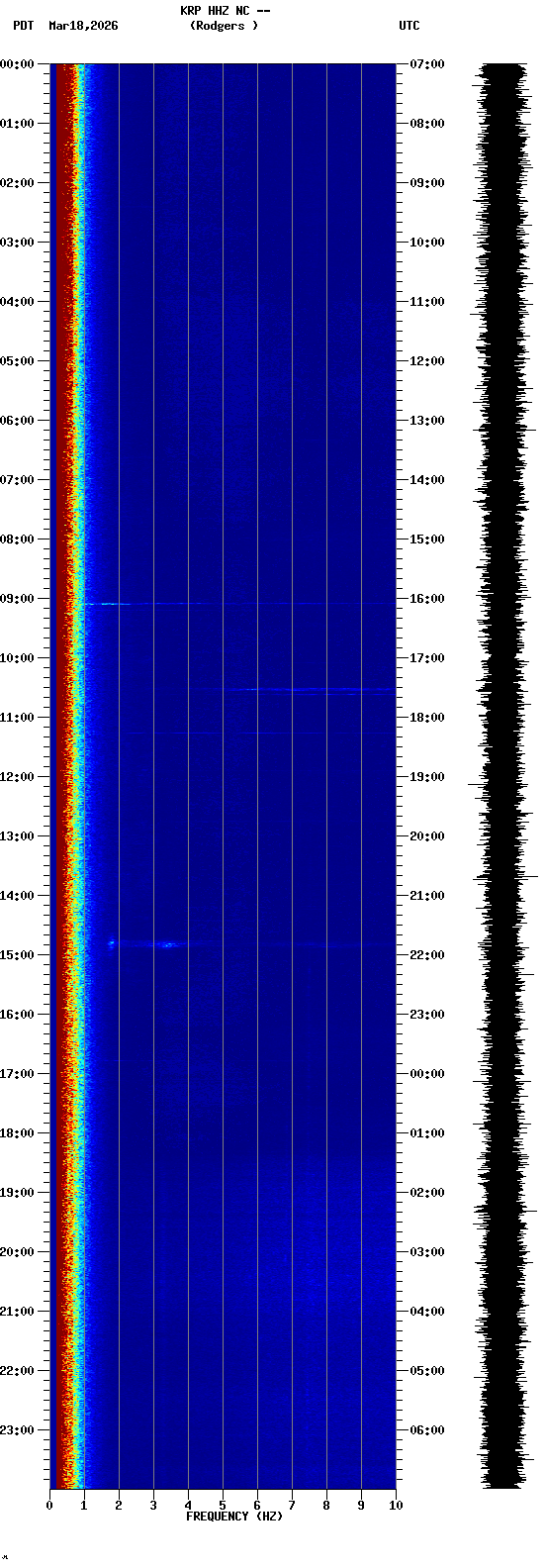
Task: Click the 10:00 UTC time label
Action: pyautogui.click(x=426, y=243)
